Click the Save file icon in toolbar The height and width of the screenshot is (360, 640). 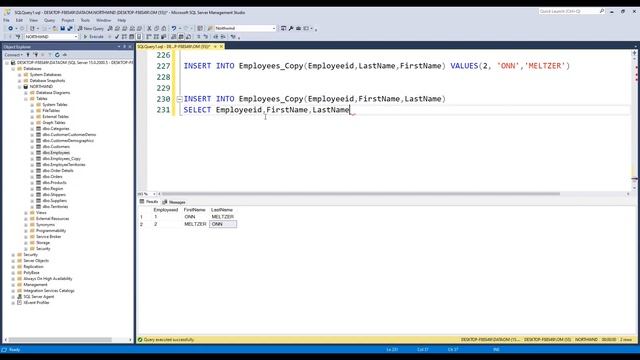(62, 28)
